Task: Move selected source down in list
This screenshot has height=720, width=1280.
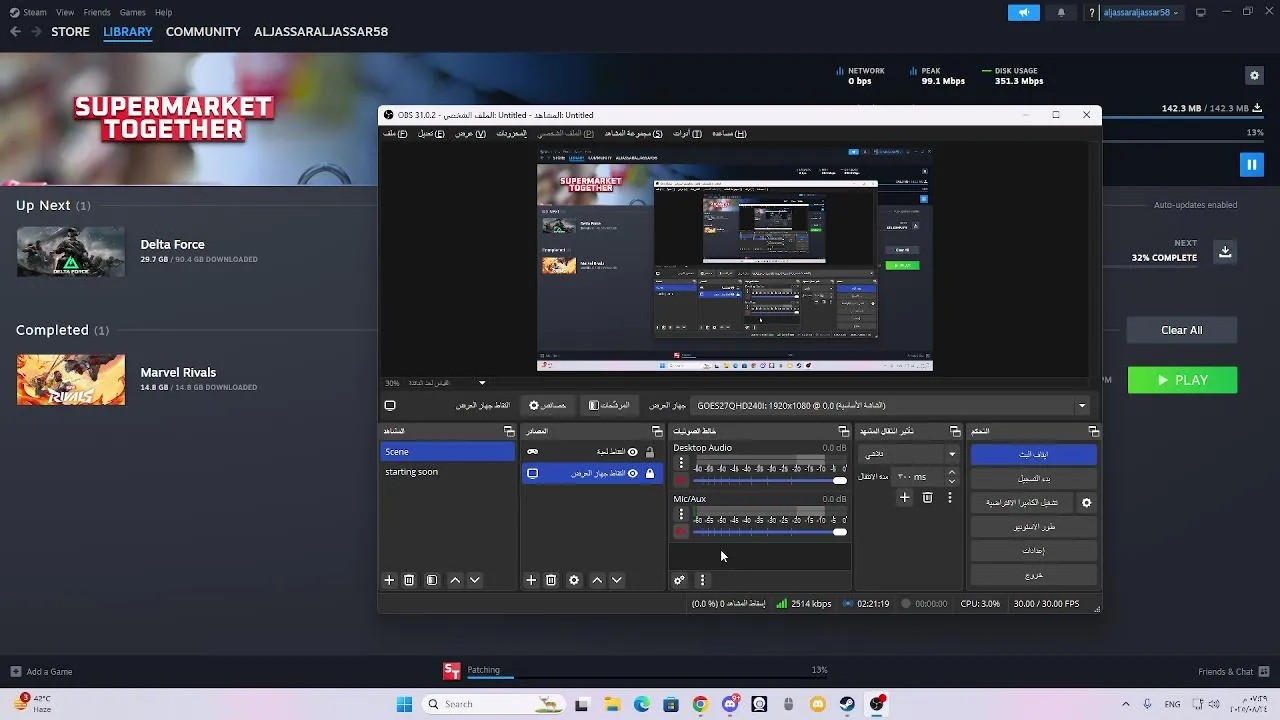Action: click(617, 580)
